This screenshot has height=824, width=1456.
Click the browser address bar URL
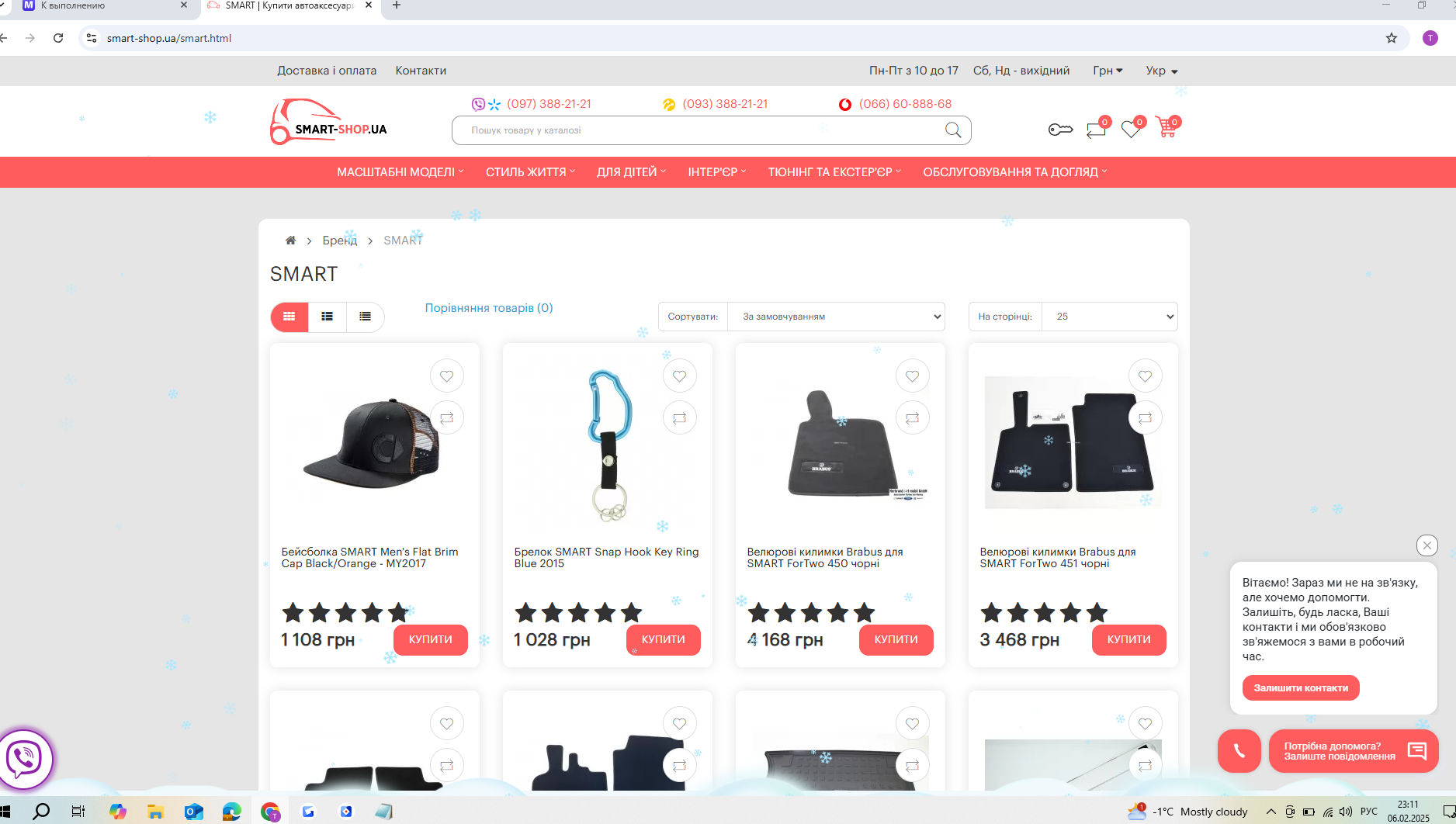pyautogui.click(x=169, y=38)
